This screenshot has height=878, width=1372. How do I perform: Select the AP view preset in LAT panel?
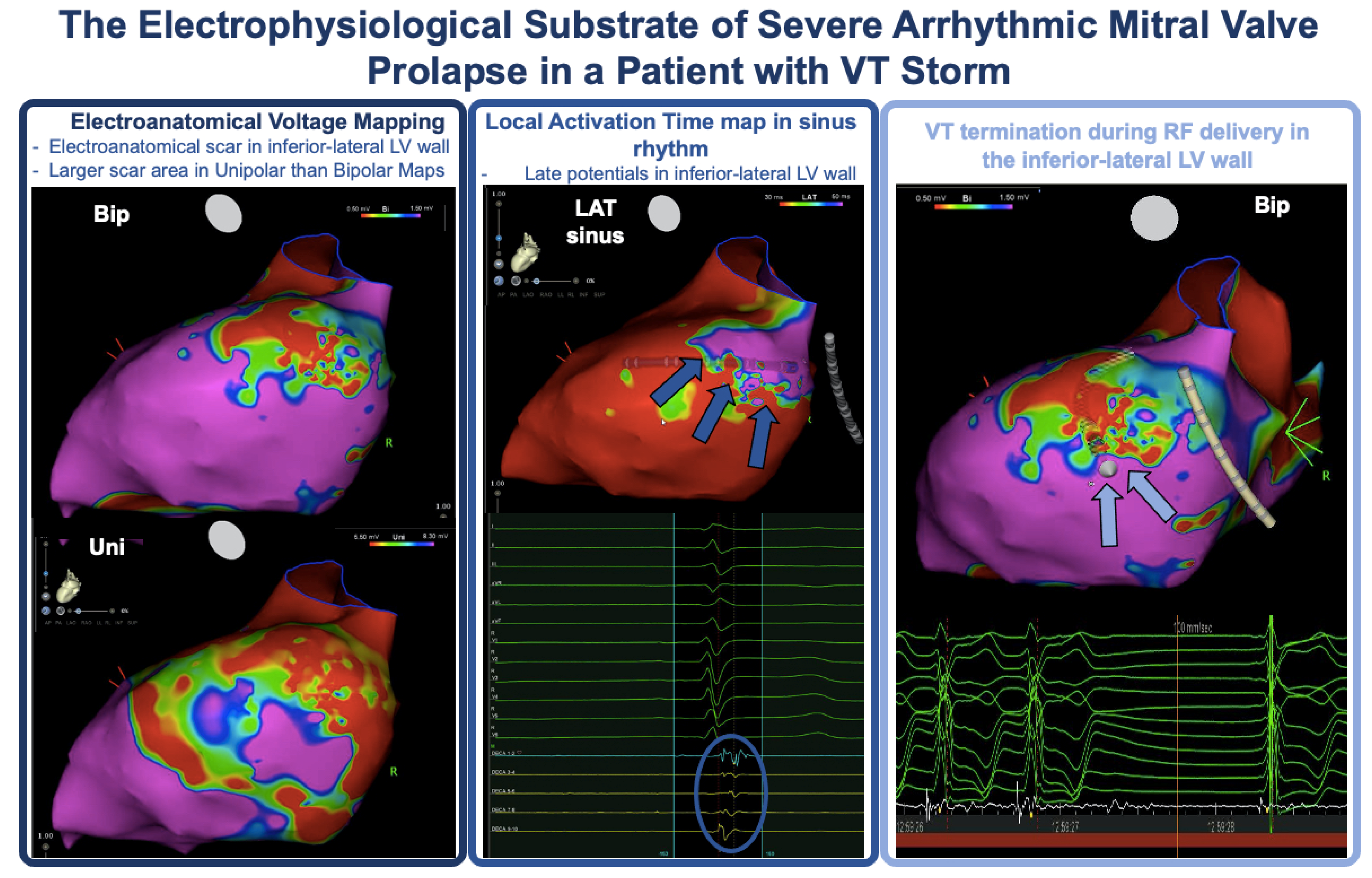click(x=501, y=295)
